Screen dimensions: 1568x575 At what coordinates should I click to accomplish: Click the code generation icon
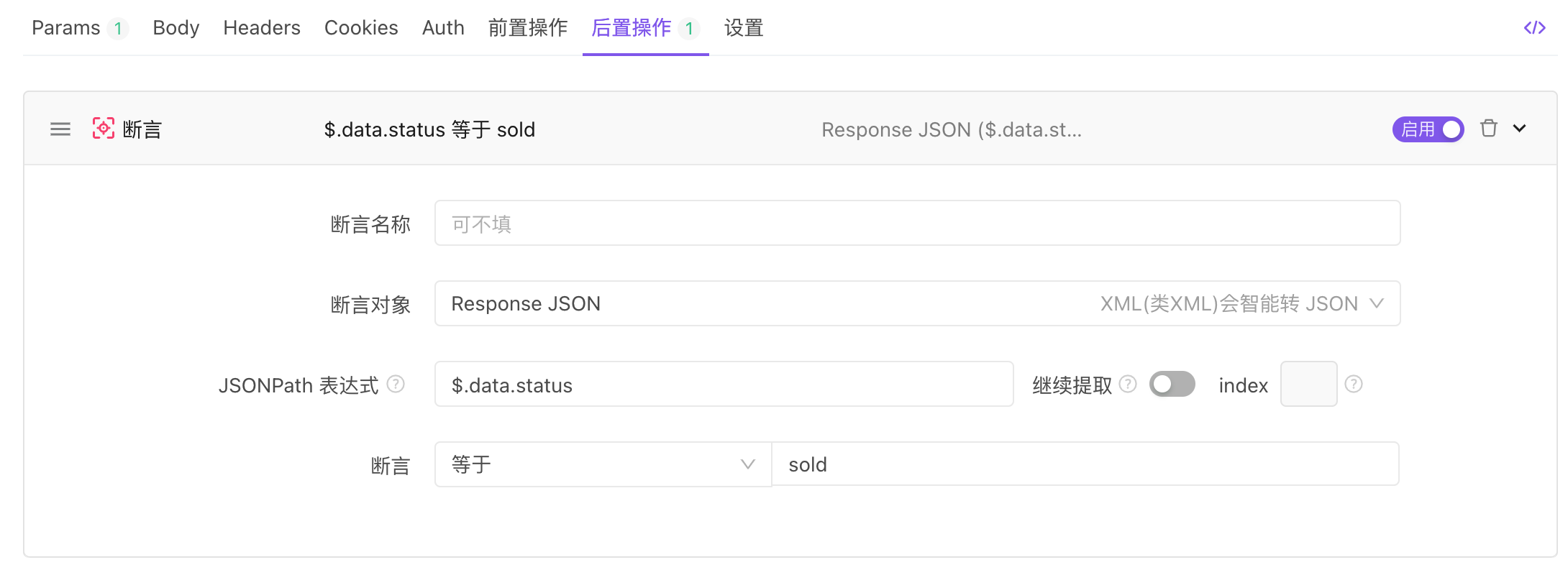[1534, 28]
